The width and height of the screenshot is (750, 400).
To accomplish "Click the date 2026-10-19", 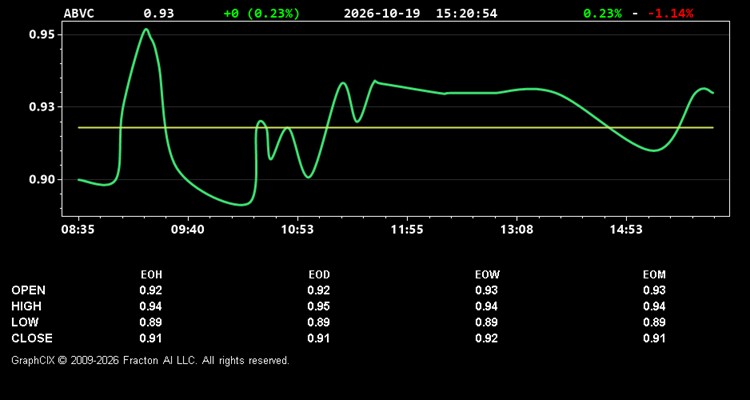I will click(x=382, y=13).
